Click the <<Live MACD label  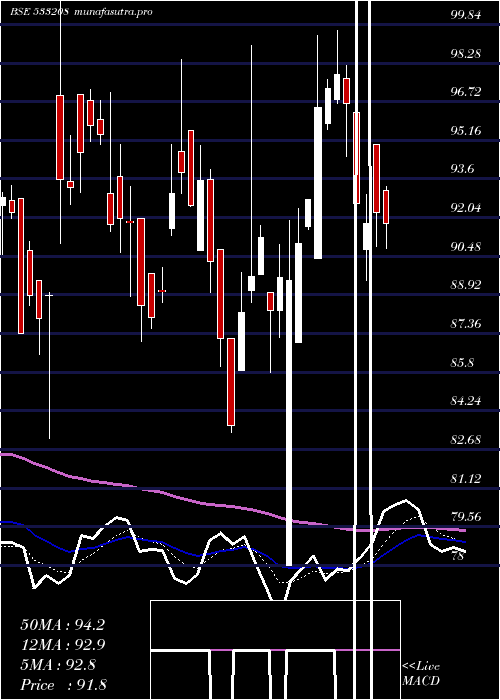click(421, 673)
